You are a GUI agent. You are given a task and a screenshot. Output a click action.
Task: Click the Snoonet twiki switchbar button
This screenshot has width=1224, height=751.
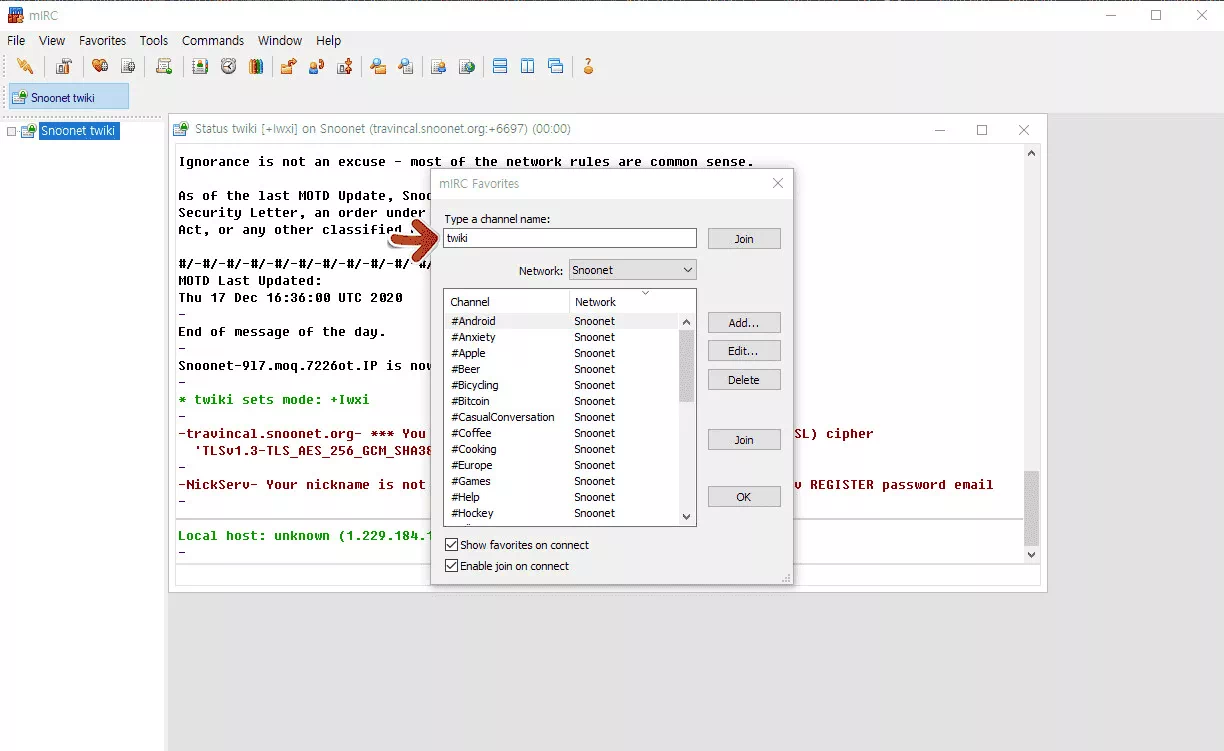coord(69,97)
